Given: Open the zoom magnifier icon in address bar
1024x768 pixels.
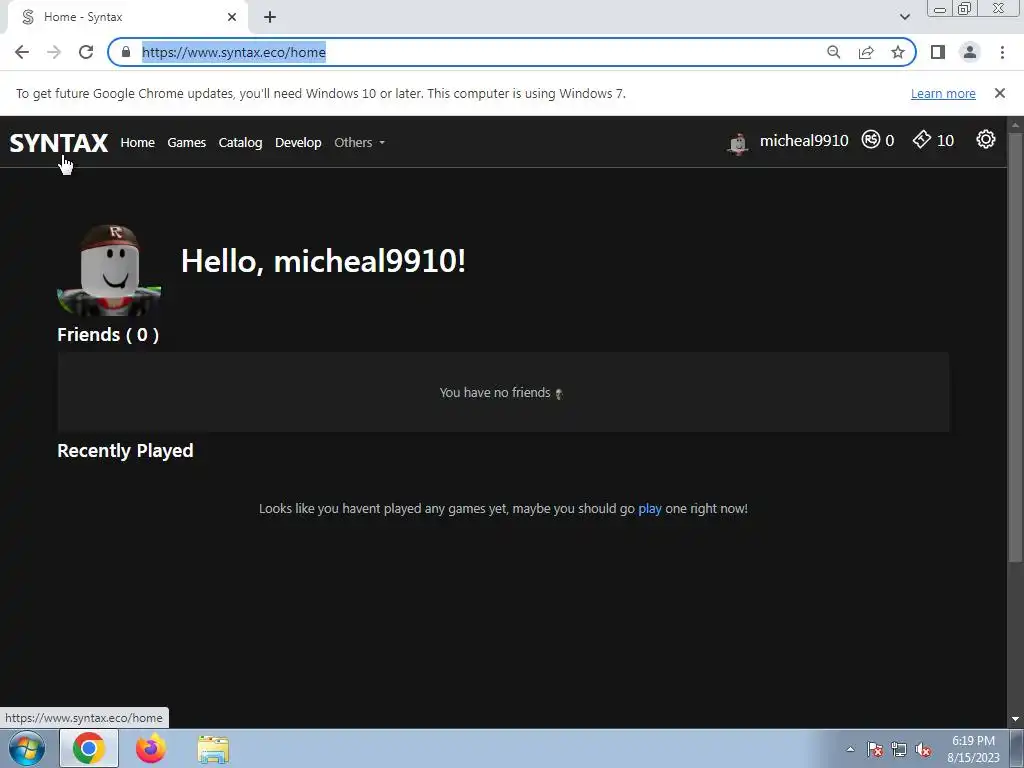Looking at the screenshot, I should click(x=834, y=52).
